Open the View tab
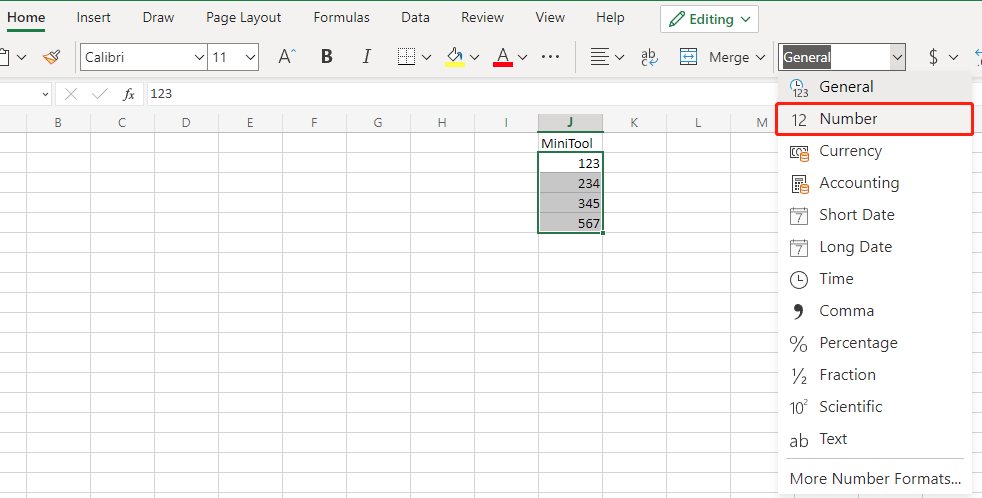 point(550,18)
